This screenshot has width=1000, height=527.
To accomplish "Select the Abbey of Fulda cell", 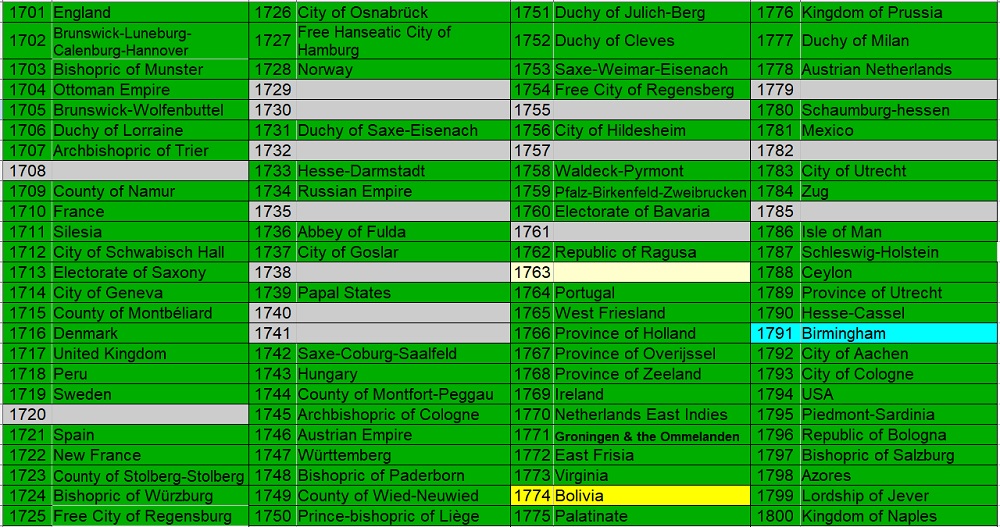I will click(402, 232).
